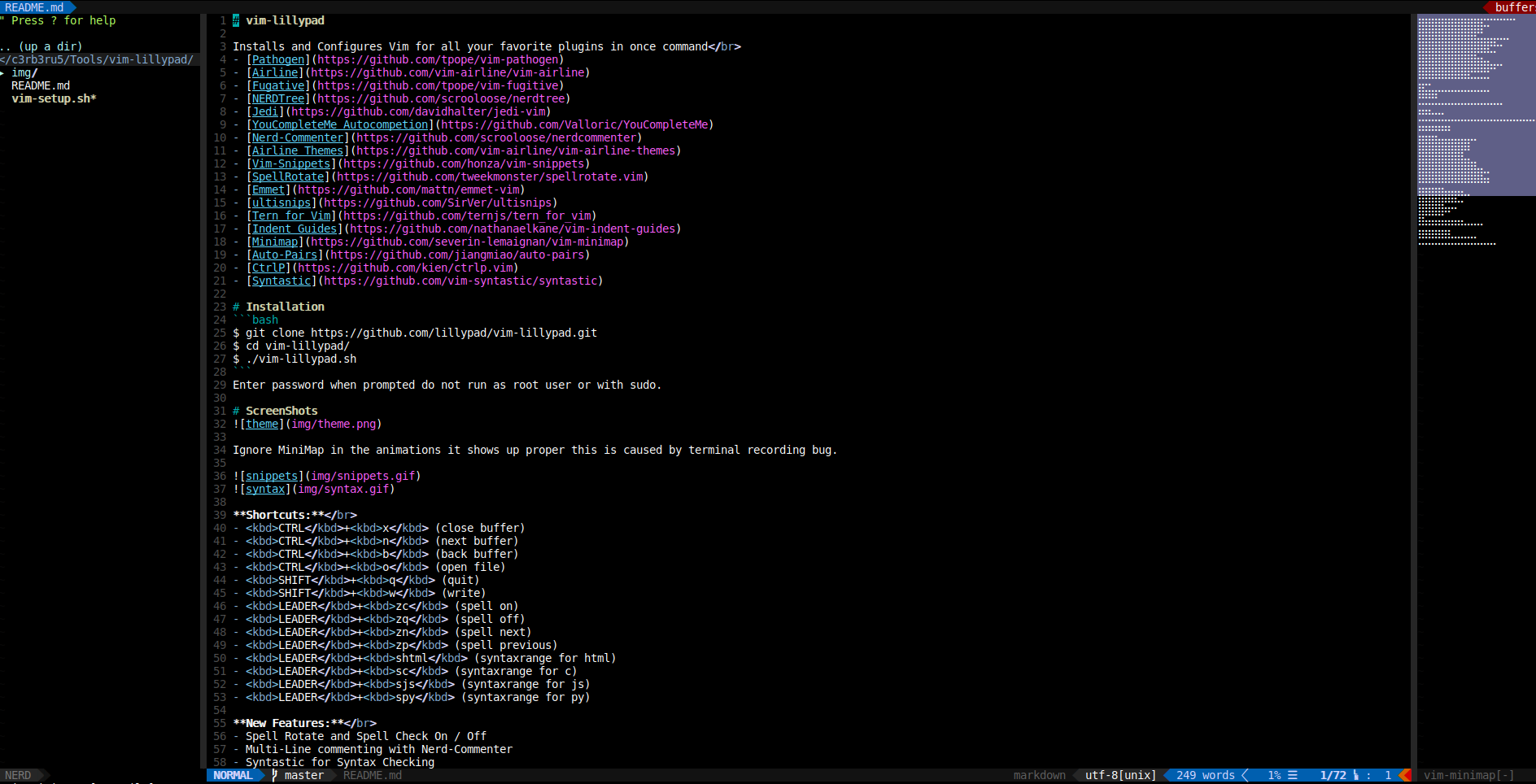
Task: Click the NERD label in sidebar statusline
Action: pos(18,775)
